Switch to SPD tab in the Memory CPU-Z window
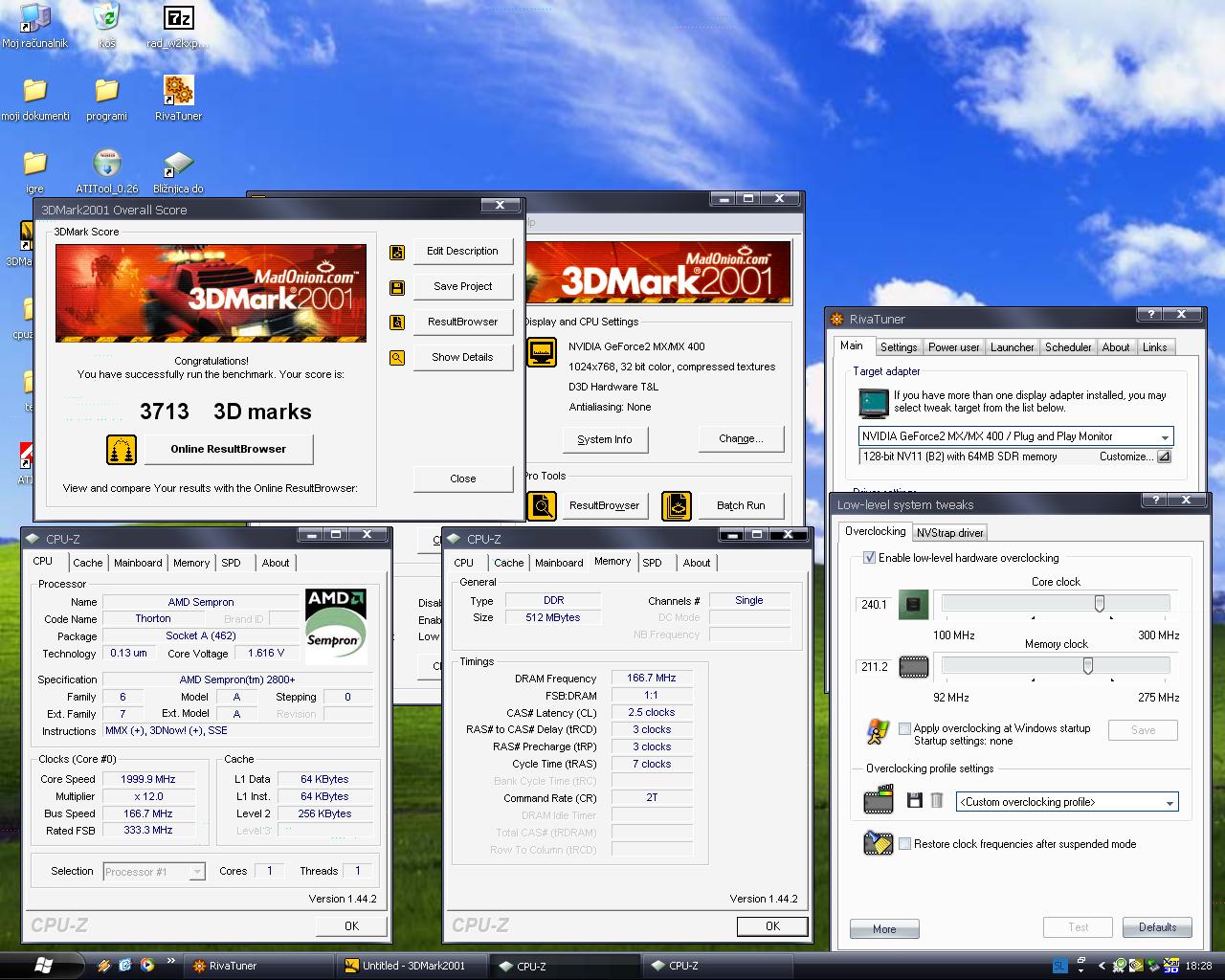 pyautogui.click(x=653, y=563)
